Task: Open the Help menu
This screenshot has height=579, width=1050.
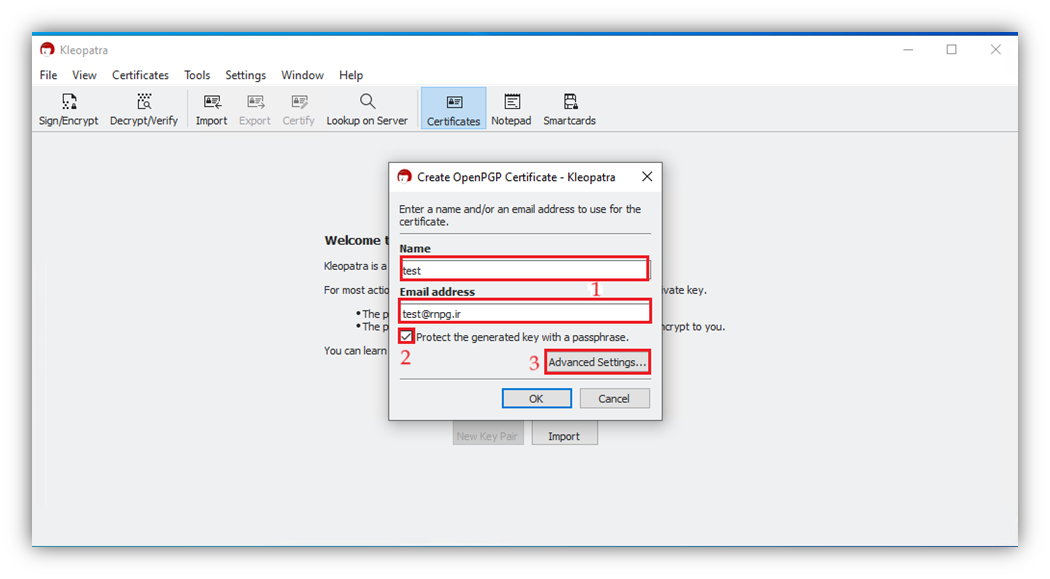Action: point(351,75)
